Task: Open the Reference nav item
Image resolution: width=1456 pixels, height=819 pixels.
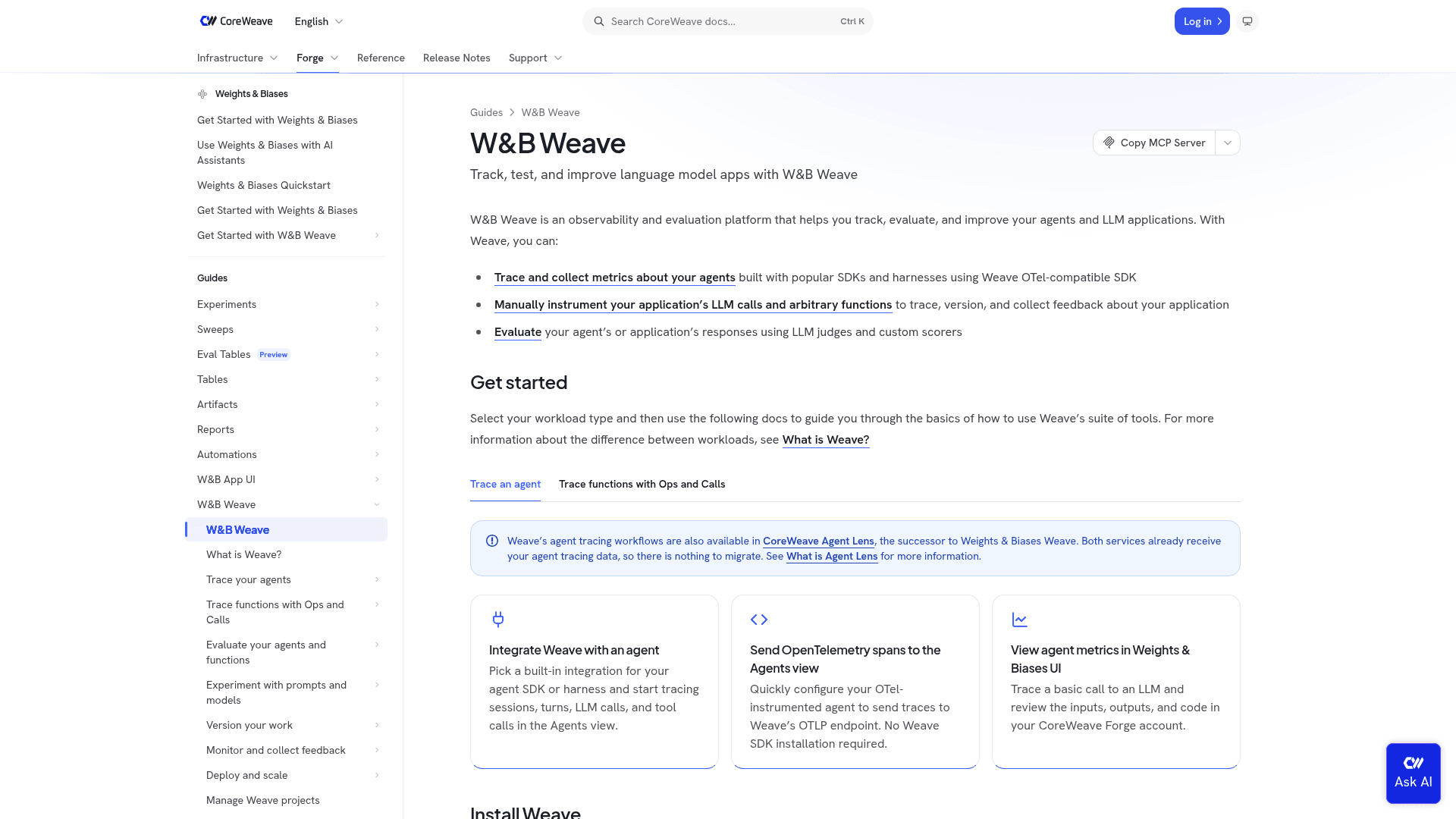Action: [381, 58]
